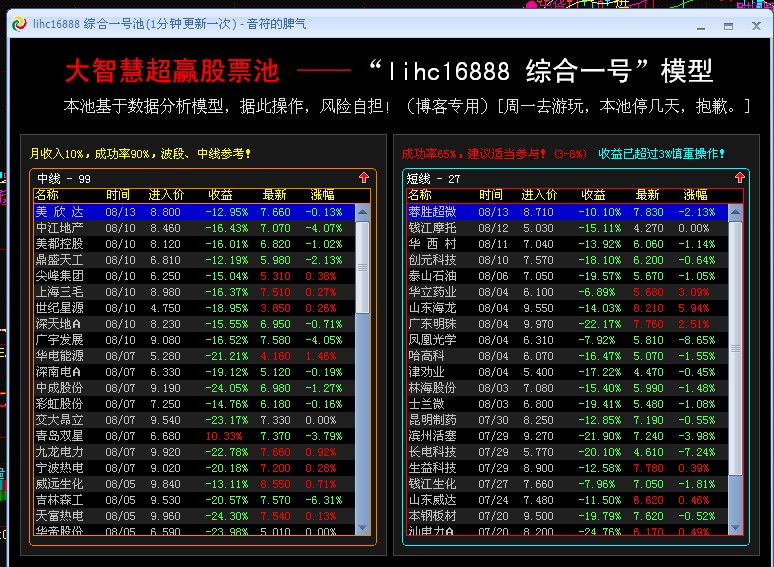774x567 pixels.
Task: Sort 短线 table by 时间 column header
Action: pos(491,195)
